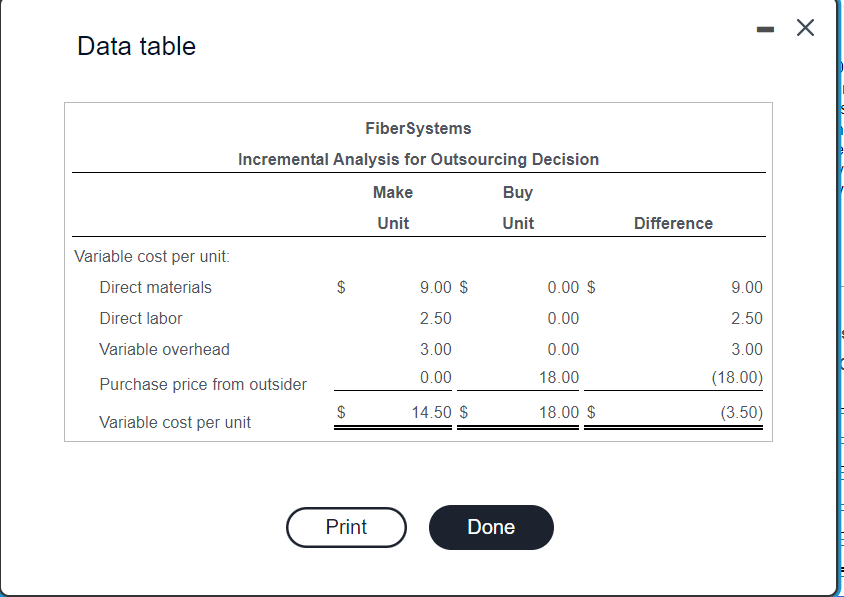
Task: Select the (3.50) difference total
Action: point(741,412)
